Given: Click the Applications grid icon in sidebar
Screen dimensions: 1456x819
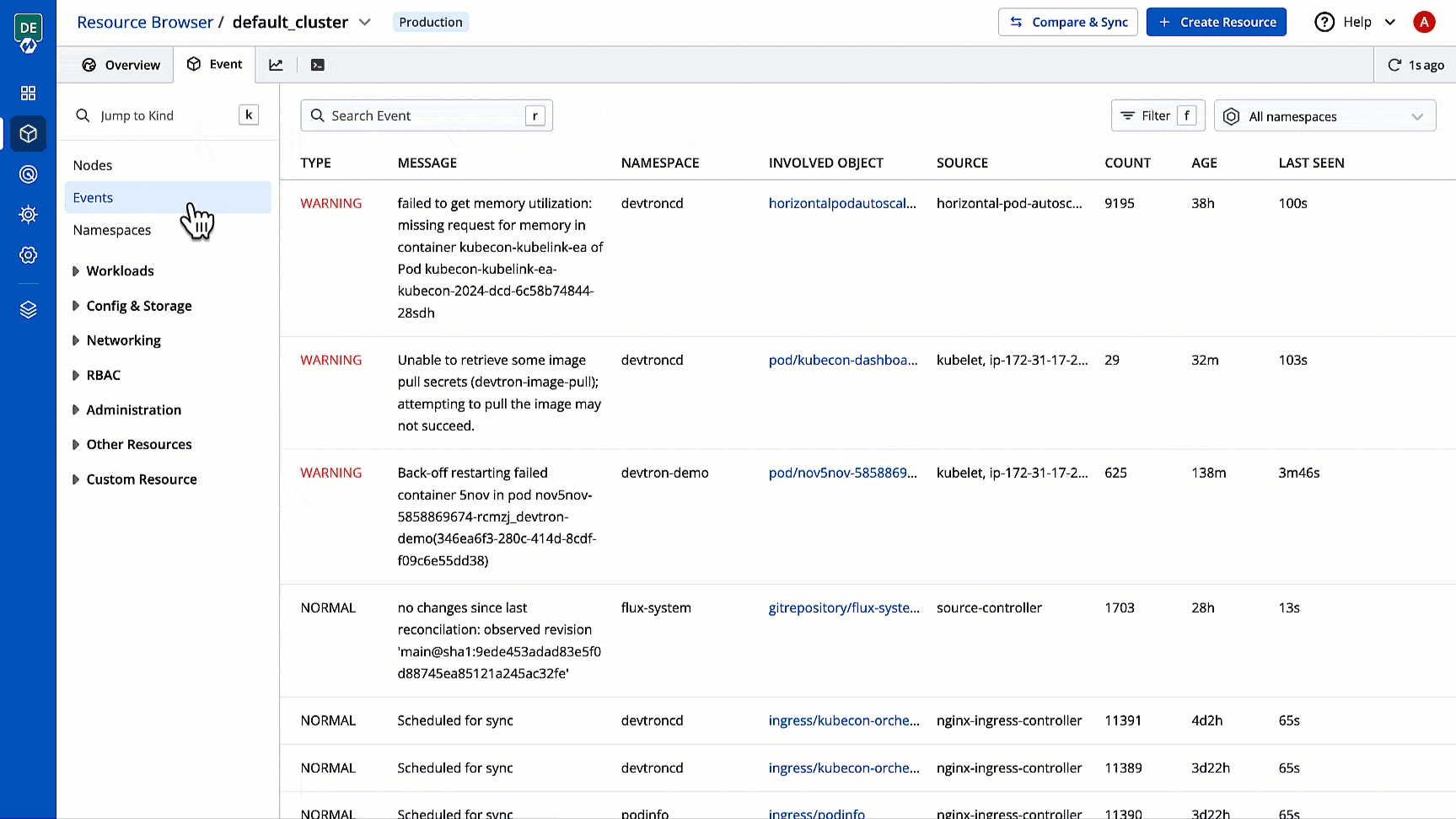Looking at the screenshot, I should 28,93.
